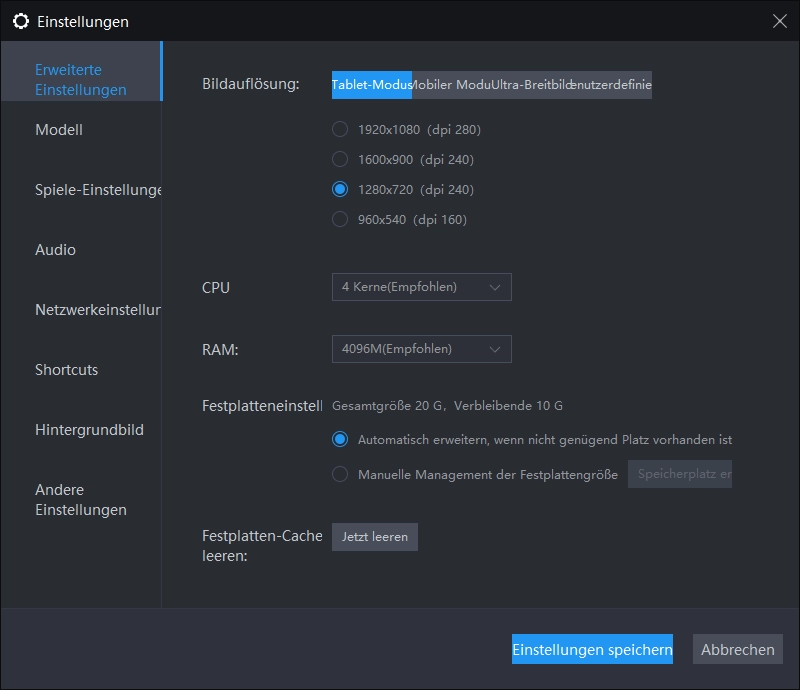Click the Abbrechen button
Image resolution: width=800 pixels, height=690 pixels.
click(738, 649)
